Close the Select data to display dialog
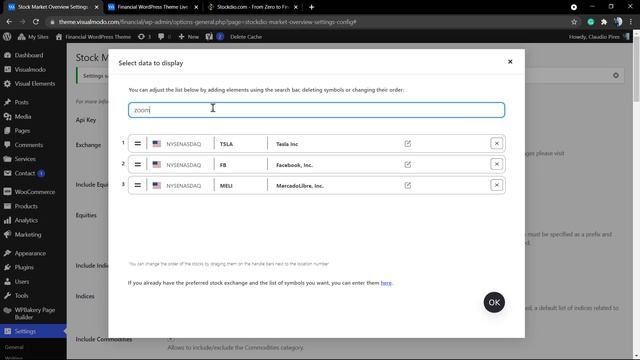 [510, 62]
